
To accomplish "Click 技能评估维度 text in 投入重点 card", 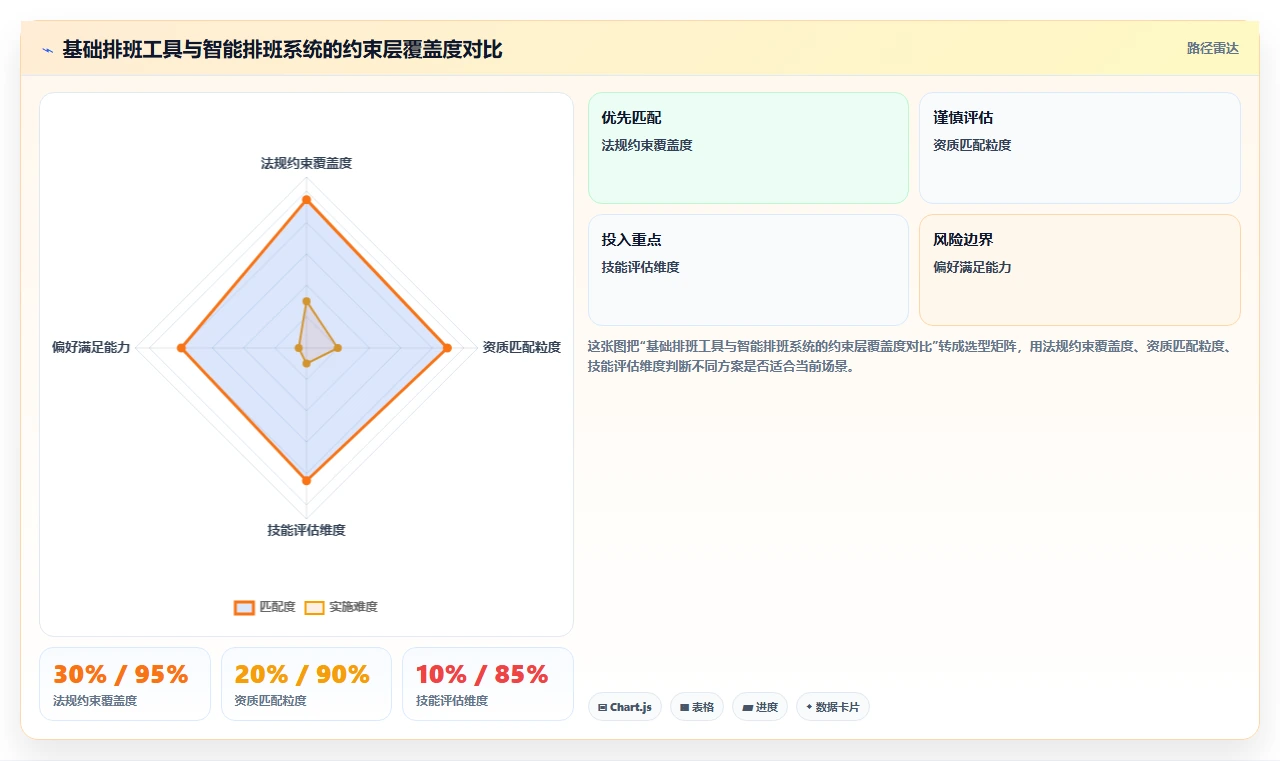I will (641, 267).
